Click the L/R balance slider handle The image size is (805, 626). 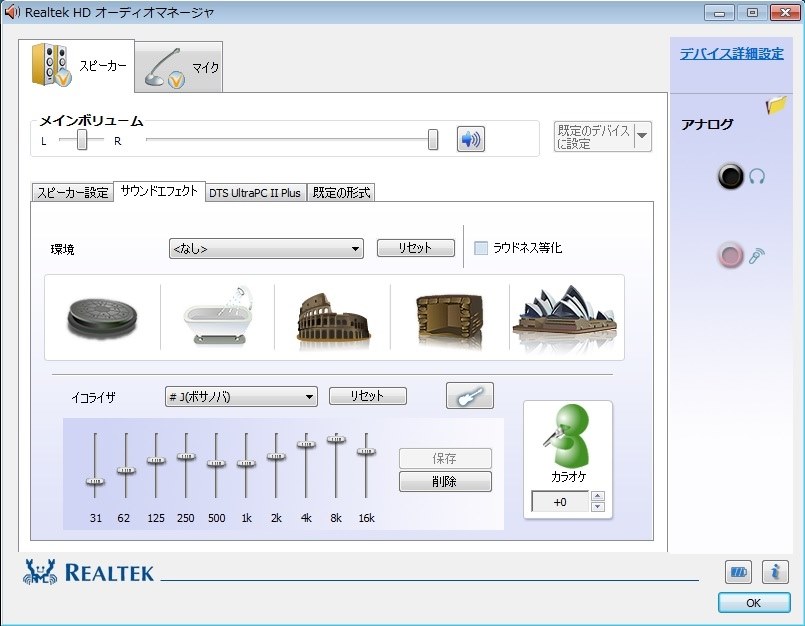82,140
